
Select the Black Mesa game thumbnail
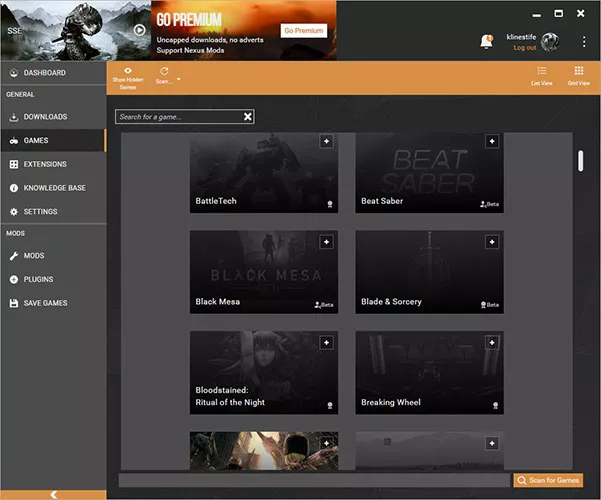click(264, 272)
